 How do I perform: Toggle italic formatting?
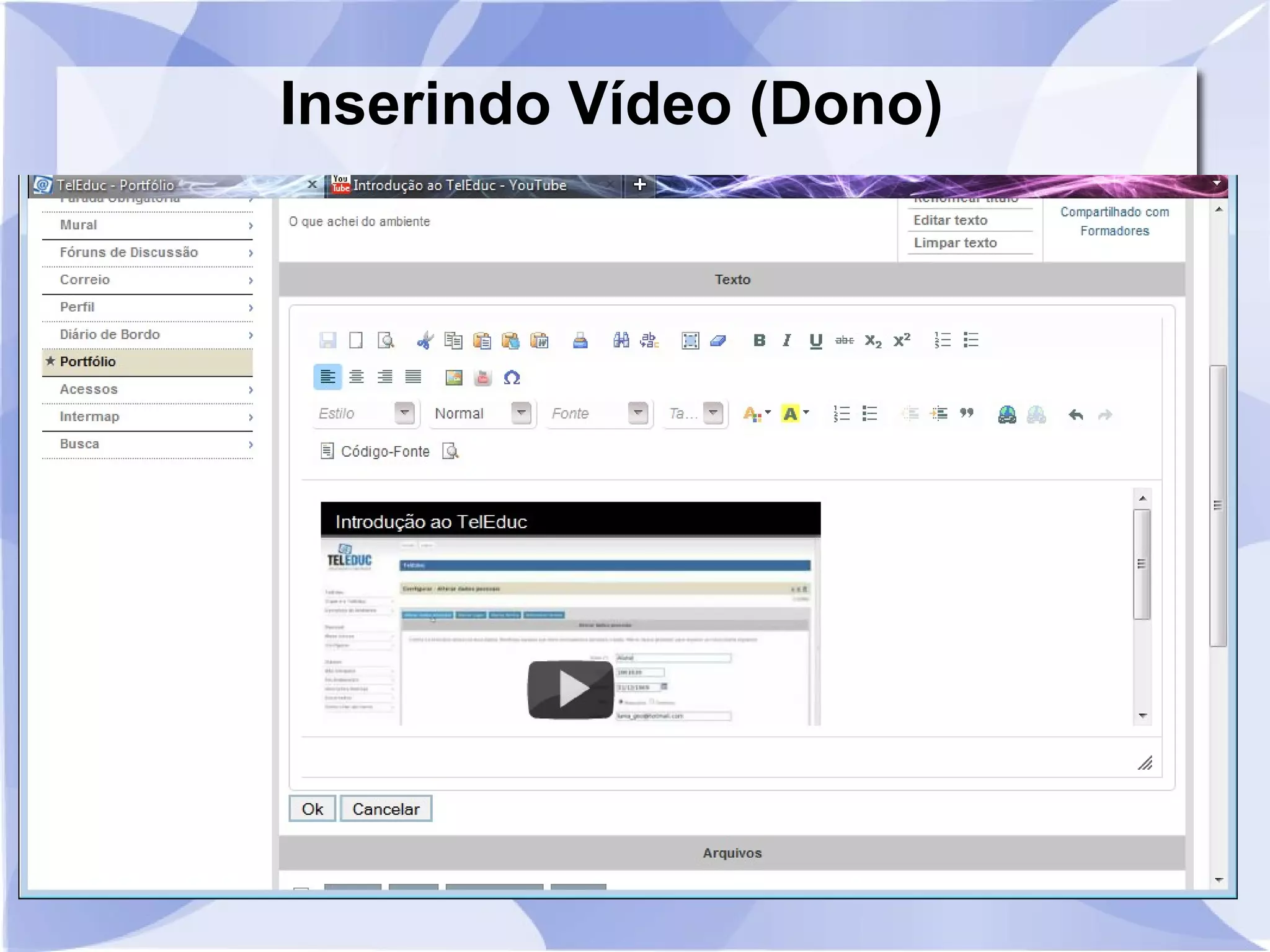pyautogui.click(x=787, y=340)
